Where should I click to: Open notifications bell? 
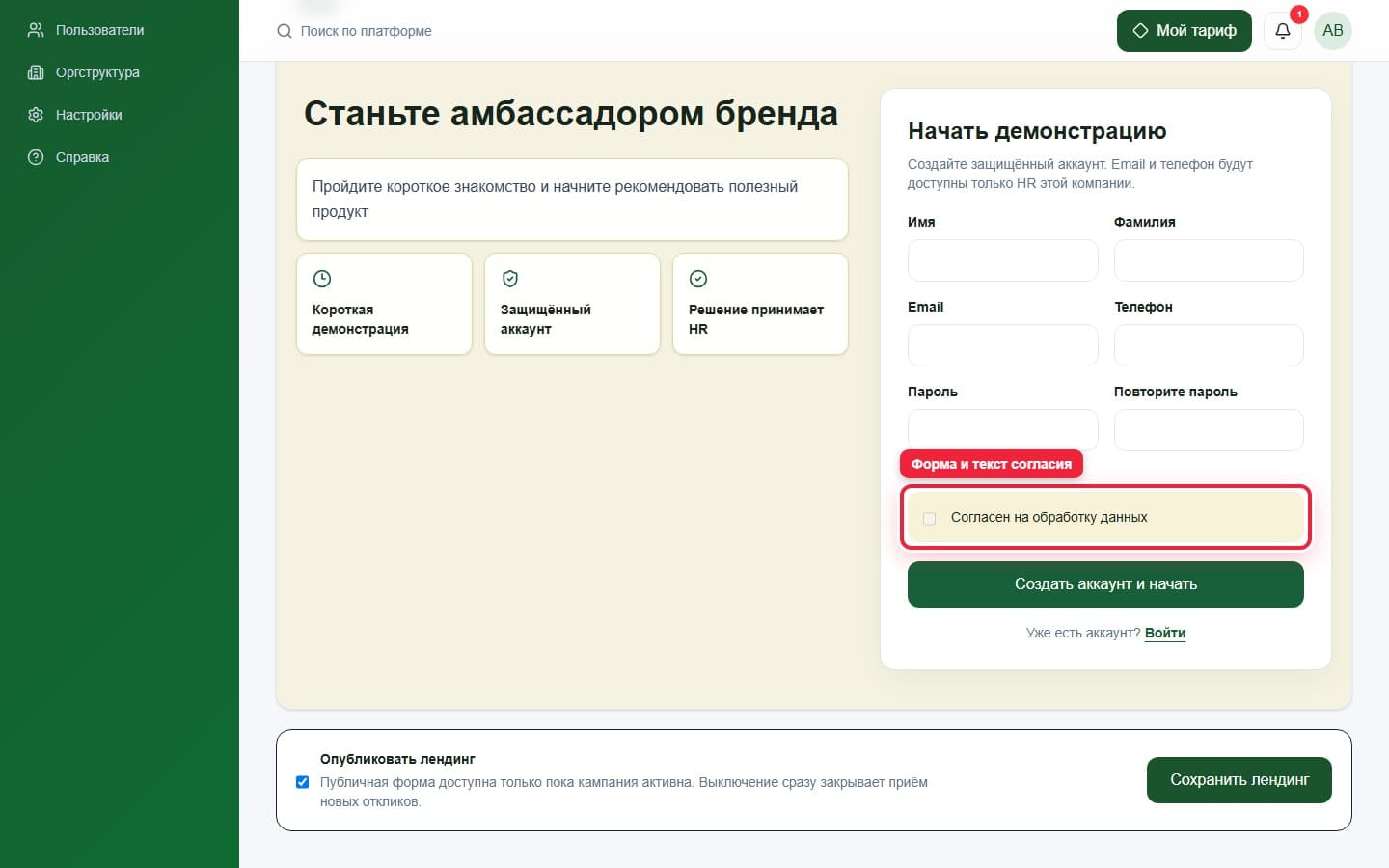(1283, 31)
